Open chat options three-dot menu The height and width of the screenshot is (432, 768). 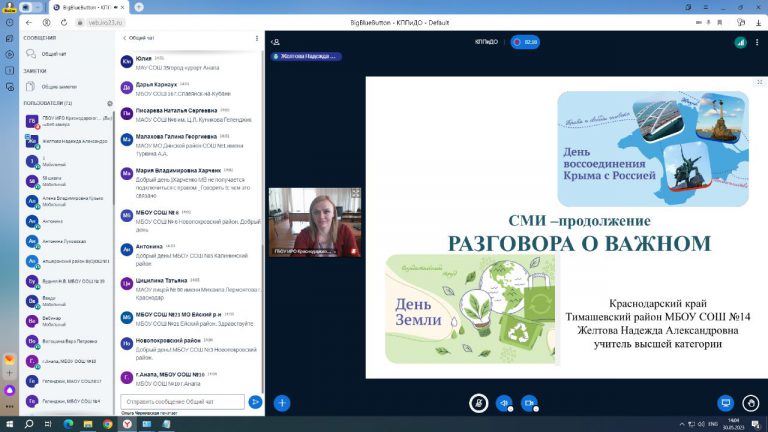(258, 38)
